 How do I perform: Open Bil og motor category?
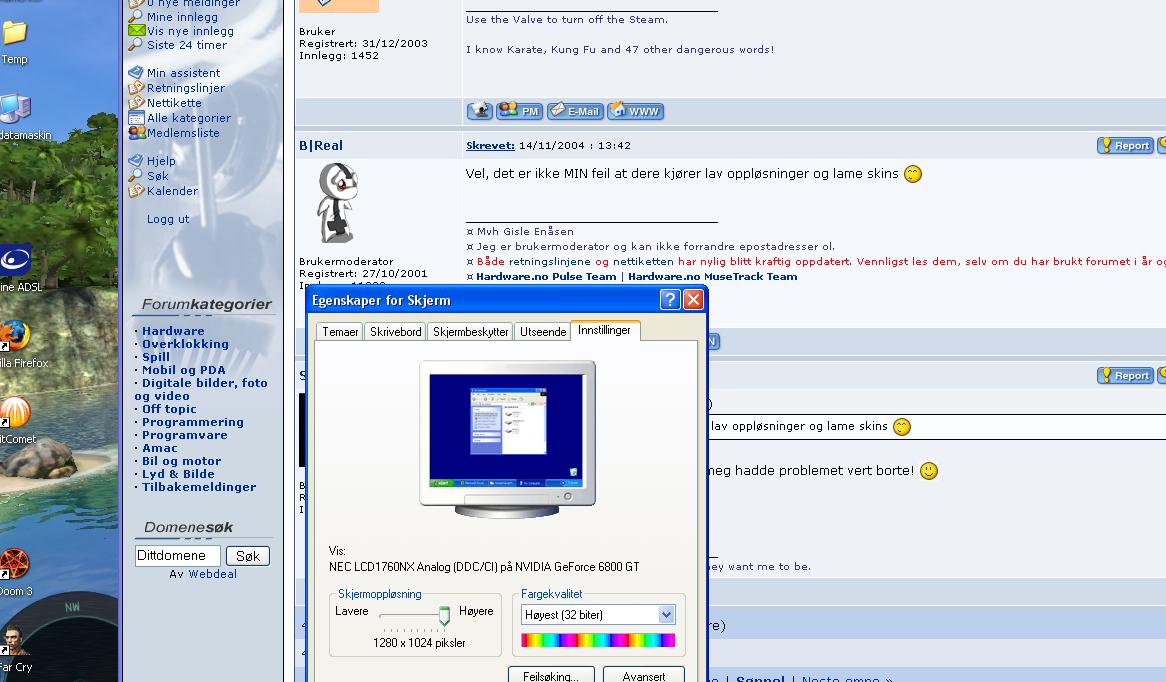coord(181,460)
